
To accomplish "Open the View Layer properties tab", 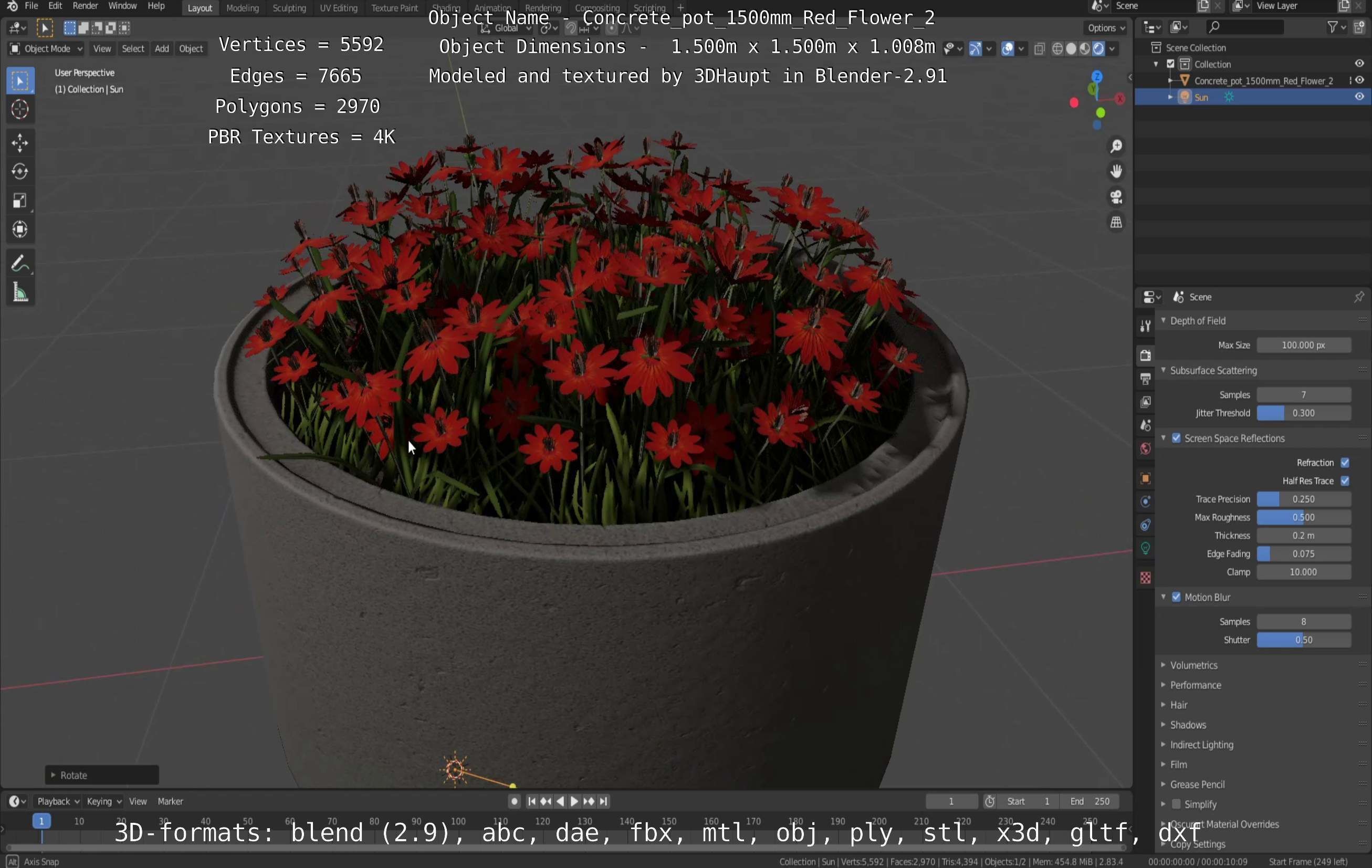I will [1145, 402].
